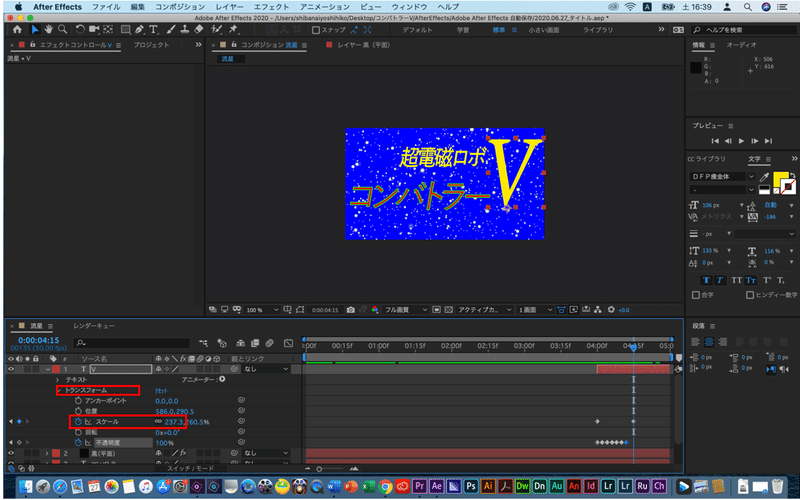This screenshot has width=800, height=500.
Task: Click the composition mini-flowchart icon in timeline
Action: click(x=204, y=343)
